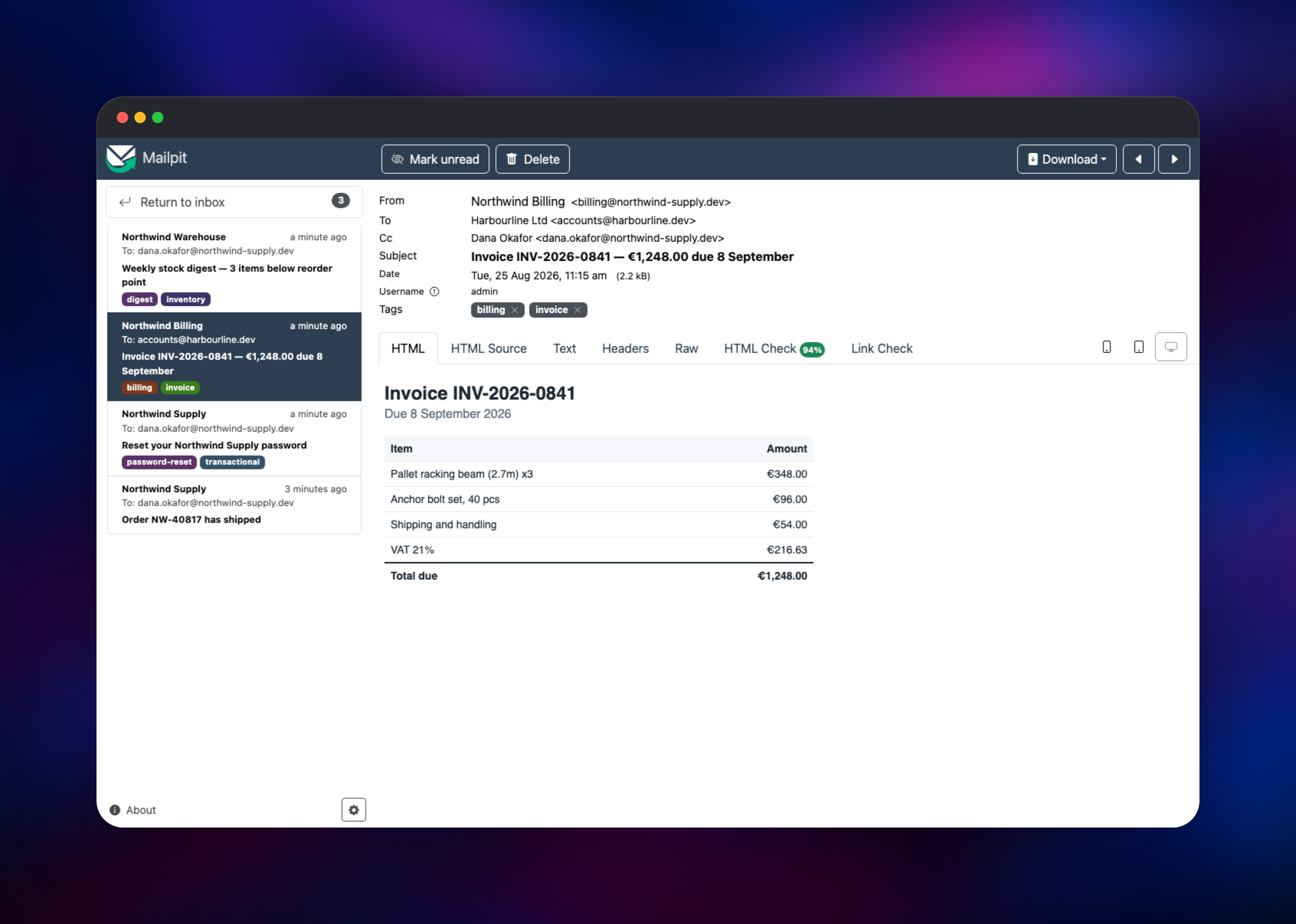Open the About link
1296x924 pixels.
coord(133,810)
